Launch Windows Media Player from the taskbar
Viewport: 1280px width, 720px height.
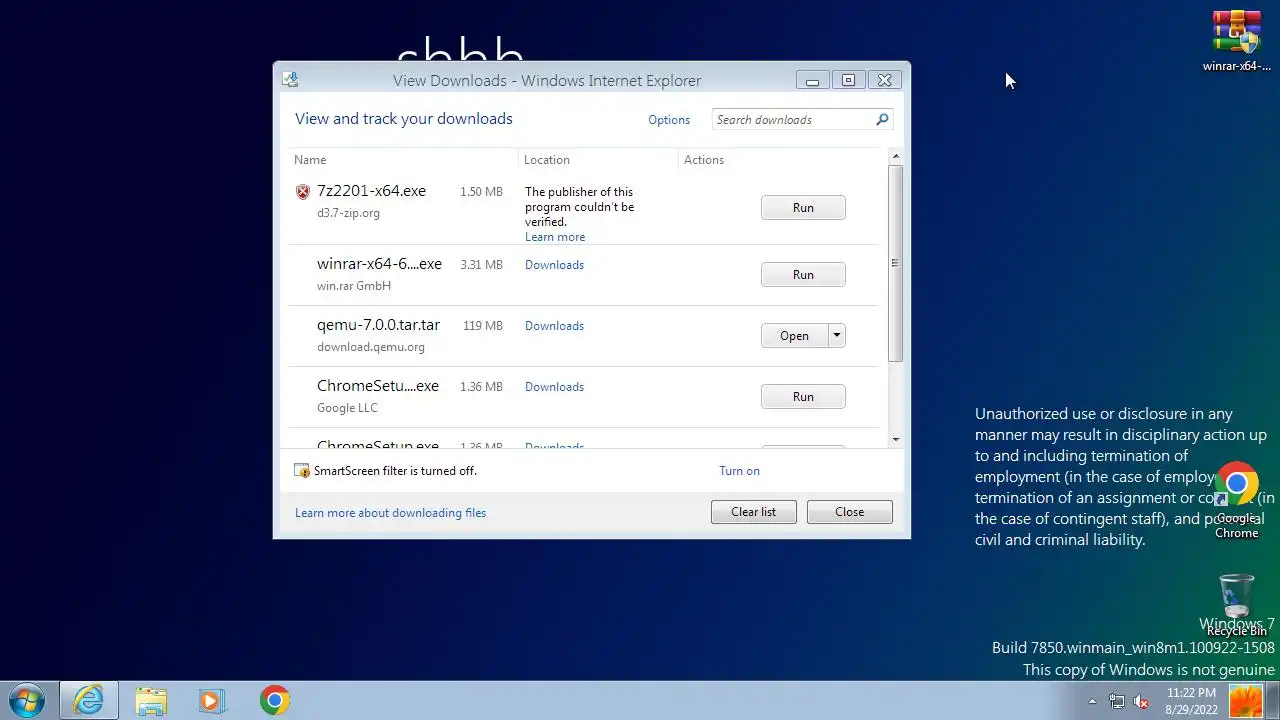click(x=212, y=700)
